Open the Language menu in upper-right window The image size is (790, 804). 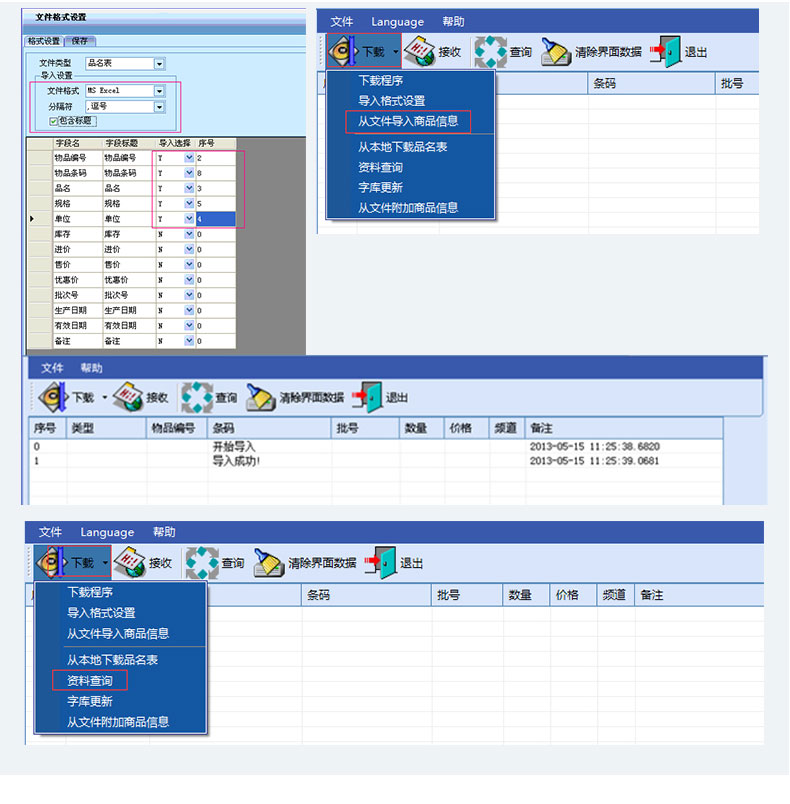pos(397,22)
